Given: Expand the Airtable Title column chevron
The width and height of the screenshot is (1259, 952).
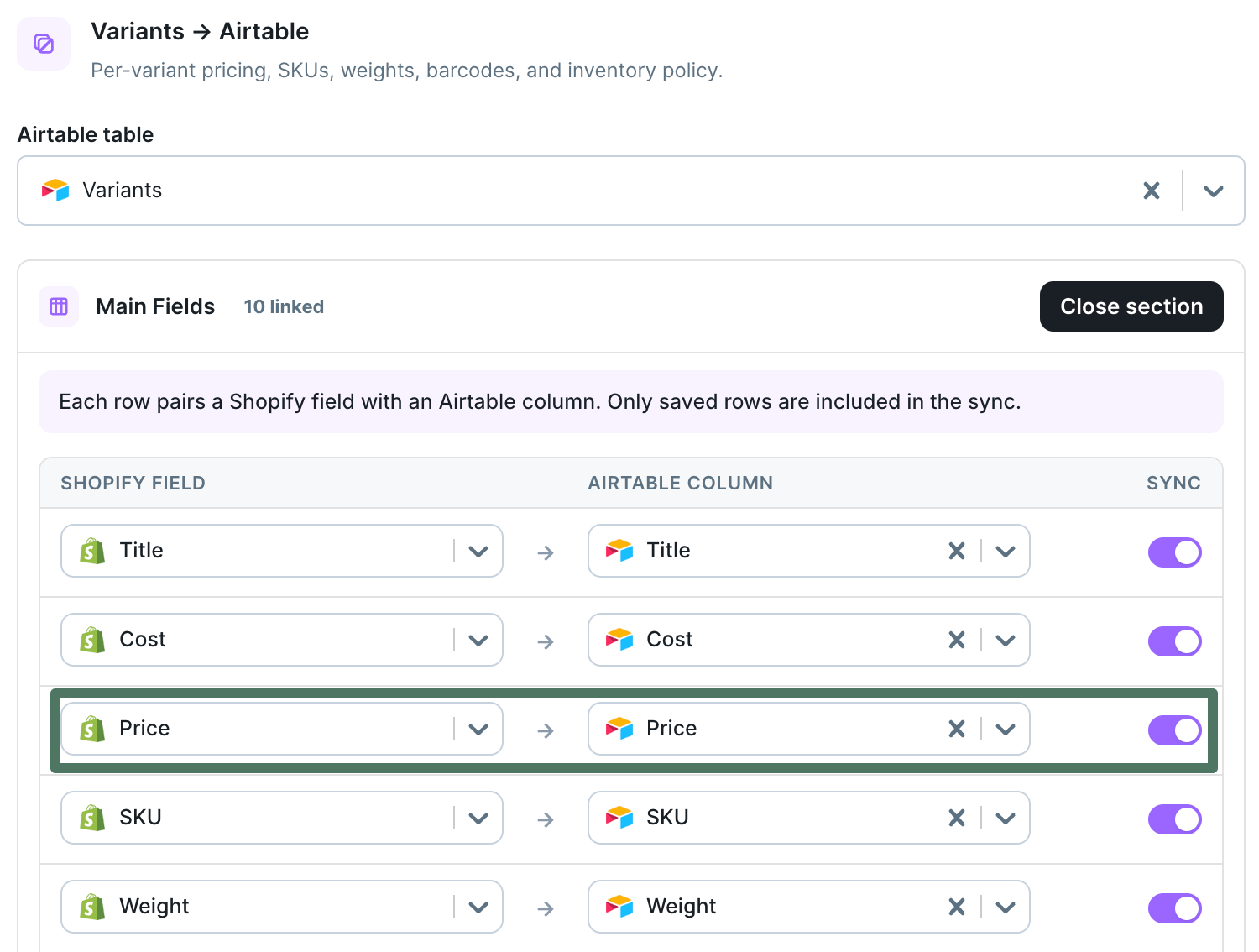Looking at the screenshot, I should 1006,552.
